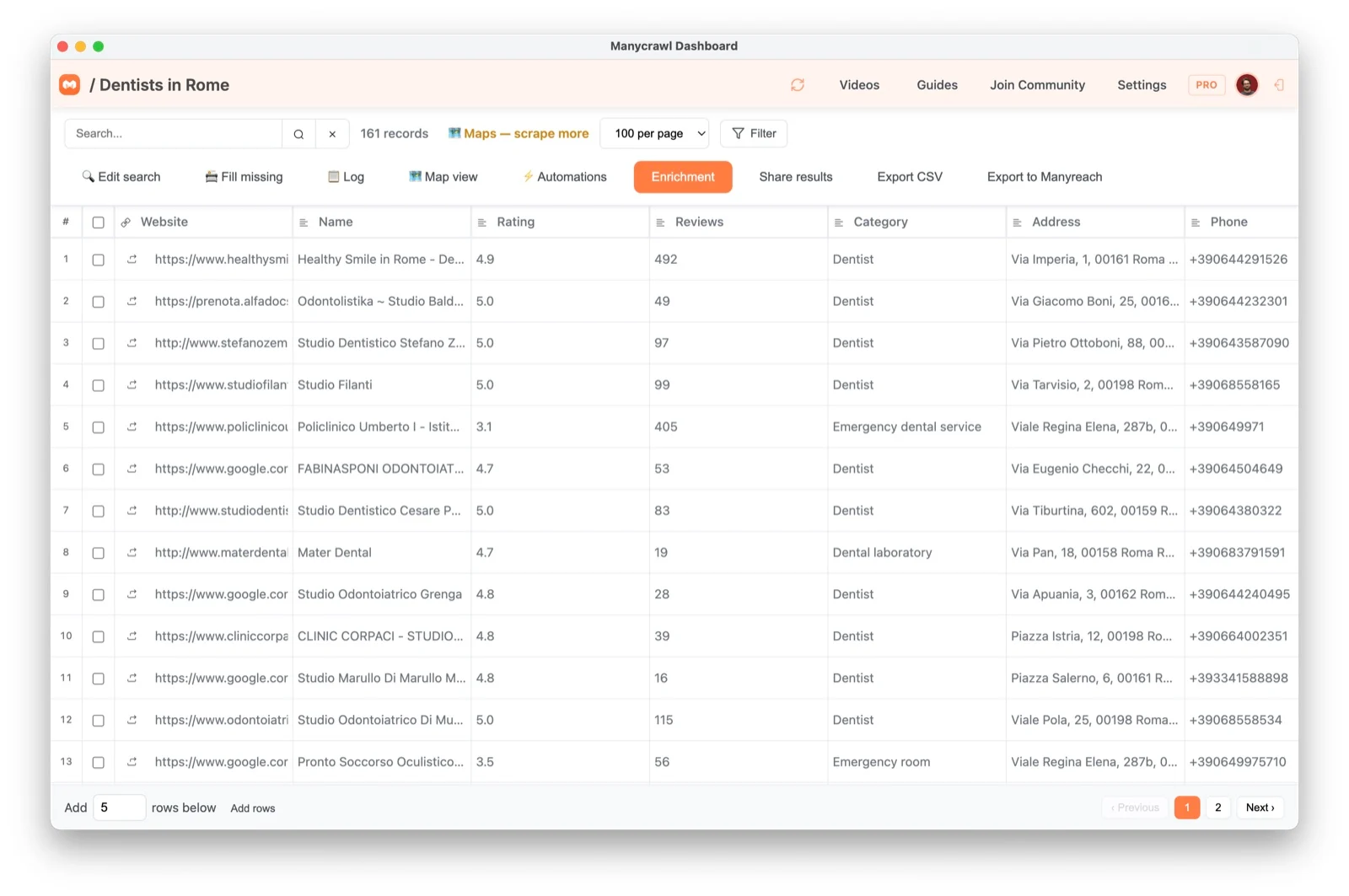This screenshot has width=1349, height=896.
Task: Open the Guides menu item
Action: point(937,85)
